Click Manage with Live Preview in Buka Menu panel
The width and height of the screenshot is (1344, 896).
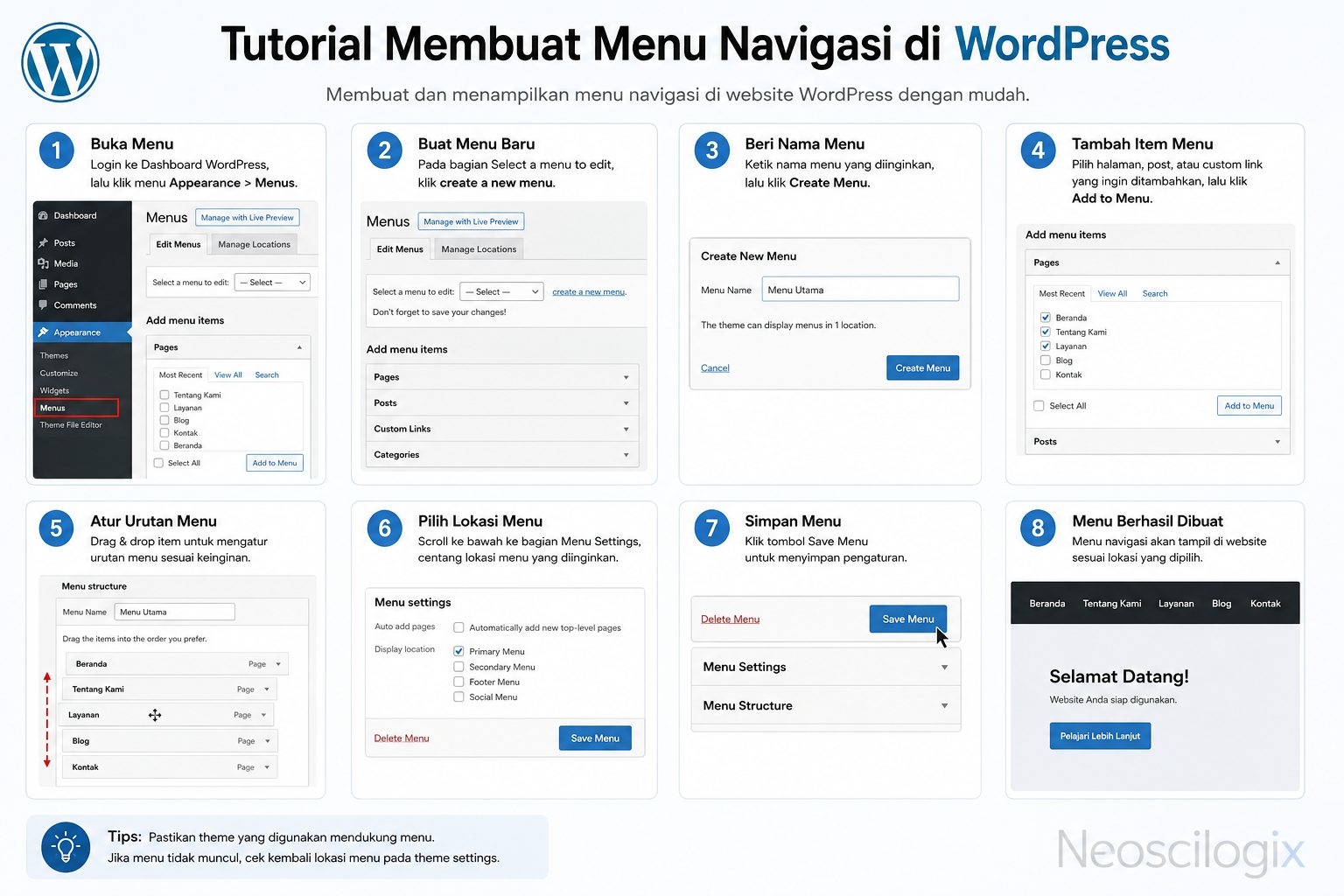[248, 218]
